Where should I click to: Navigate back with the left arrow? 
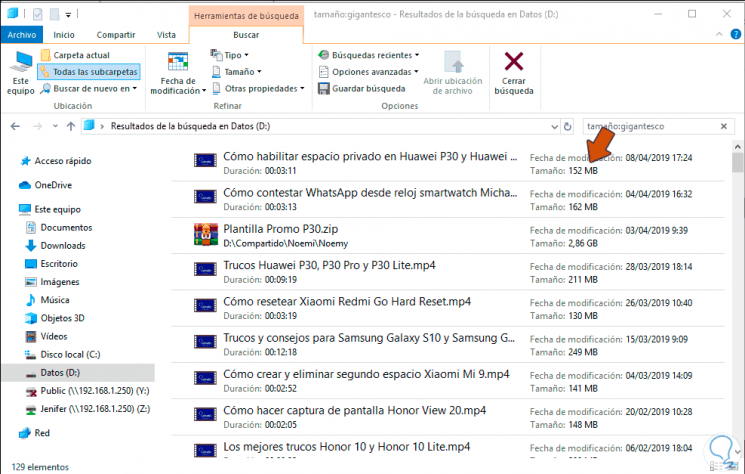coord(15,126)
